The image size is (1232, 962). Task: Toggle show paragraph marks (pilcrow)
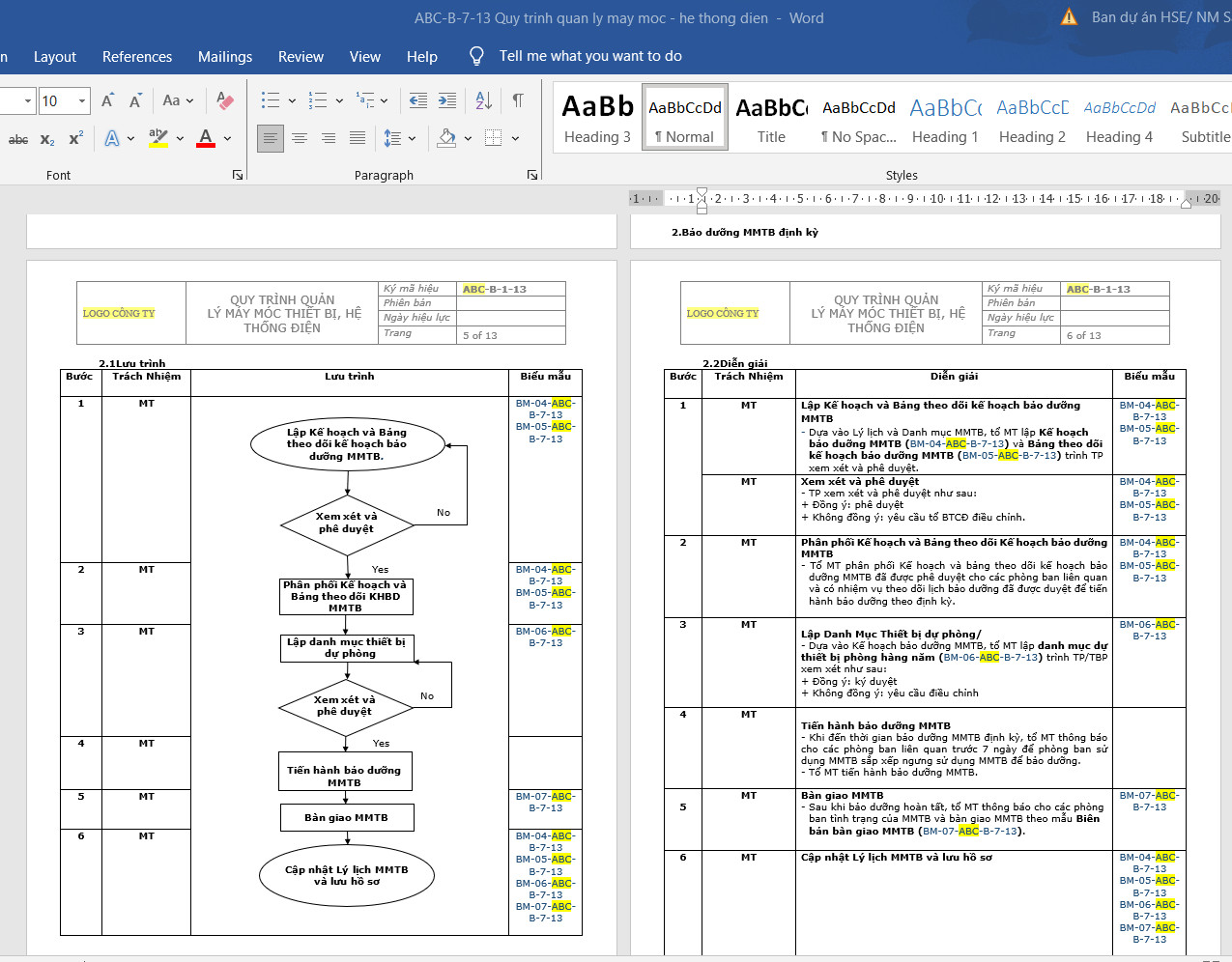click(518, 100)
